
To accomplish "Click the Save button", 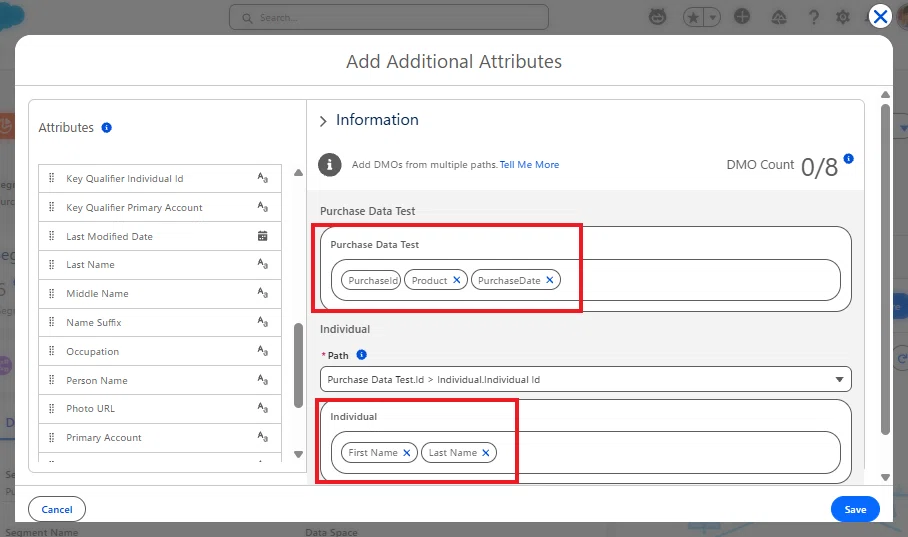I will 855,509.
